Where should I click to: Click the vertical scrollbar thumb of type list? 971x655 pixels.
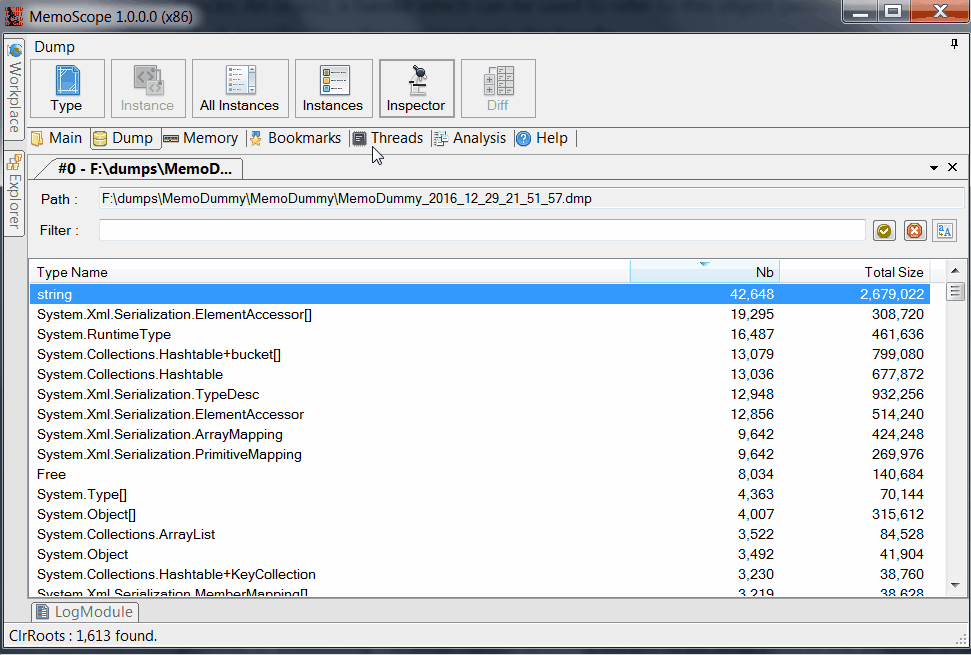click(955, 291)
